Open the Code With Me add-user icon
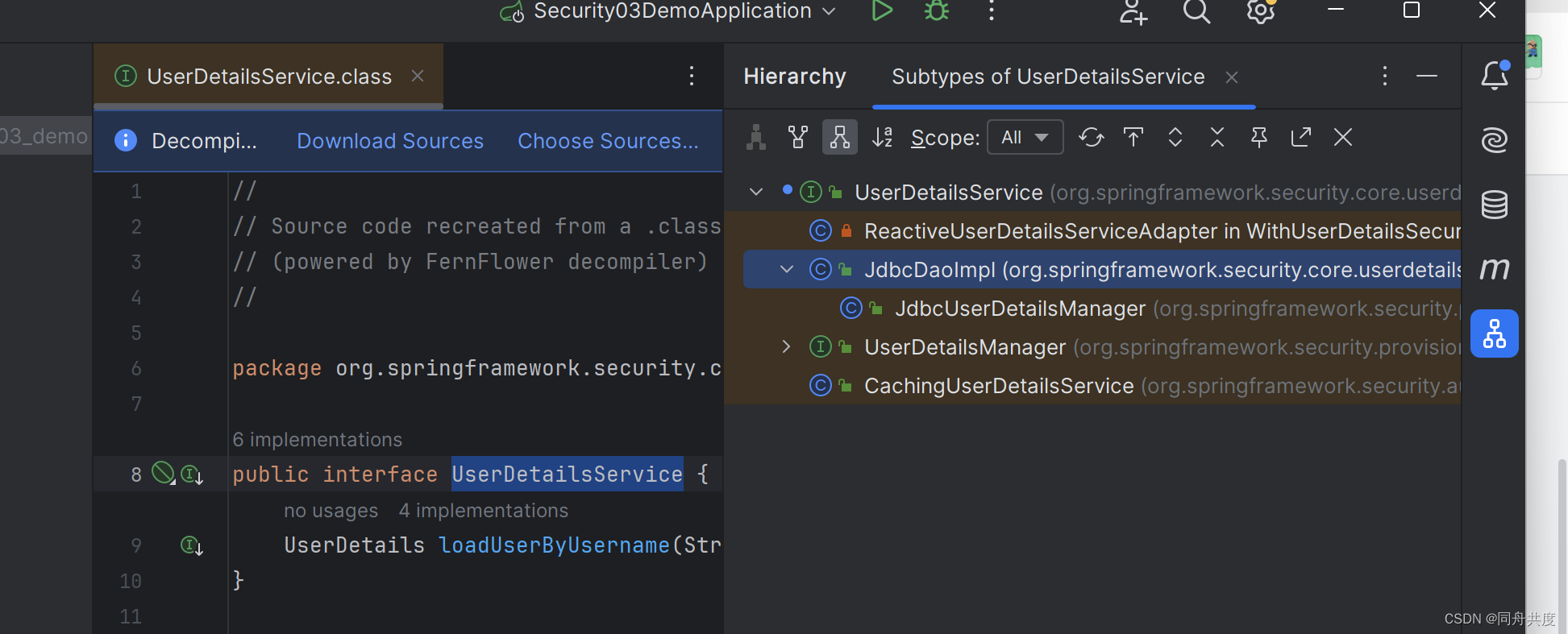1568x634 pixels. pos(1133,11)
